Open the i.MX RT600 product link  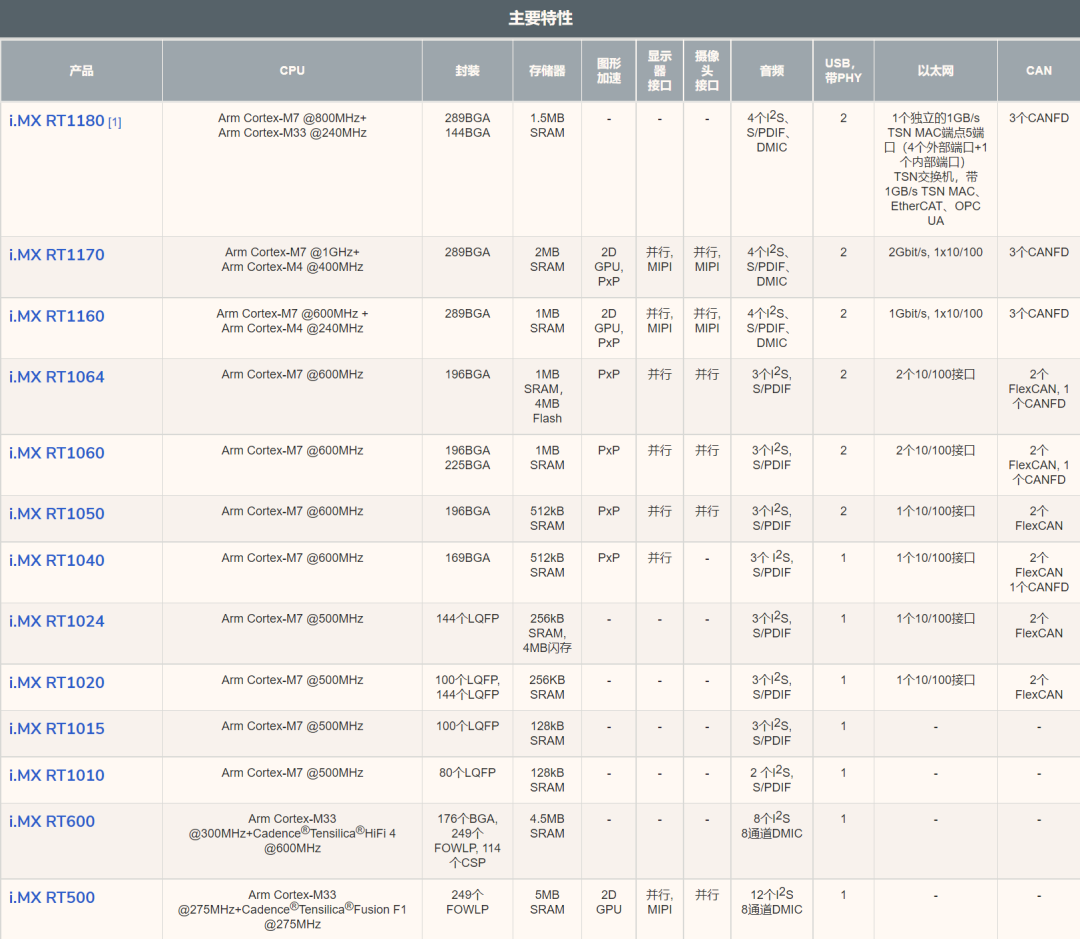pos(52,821)
